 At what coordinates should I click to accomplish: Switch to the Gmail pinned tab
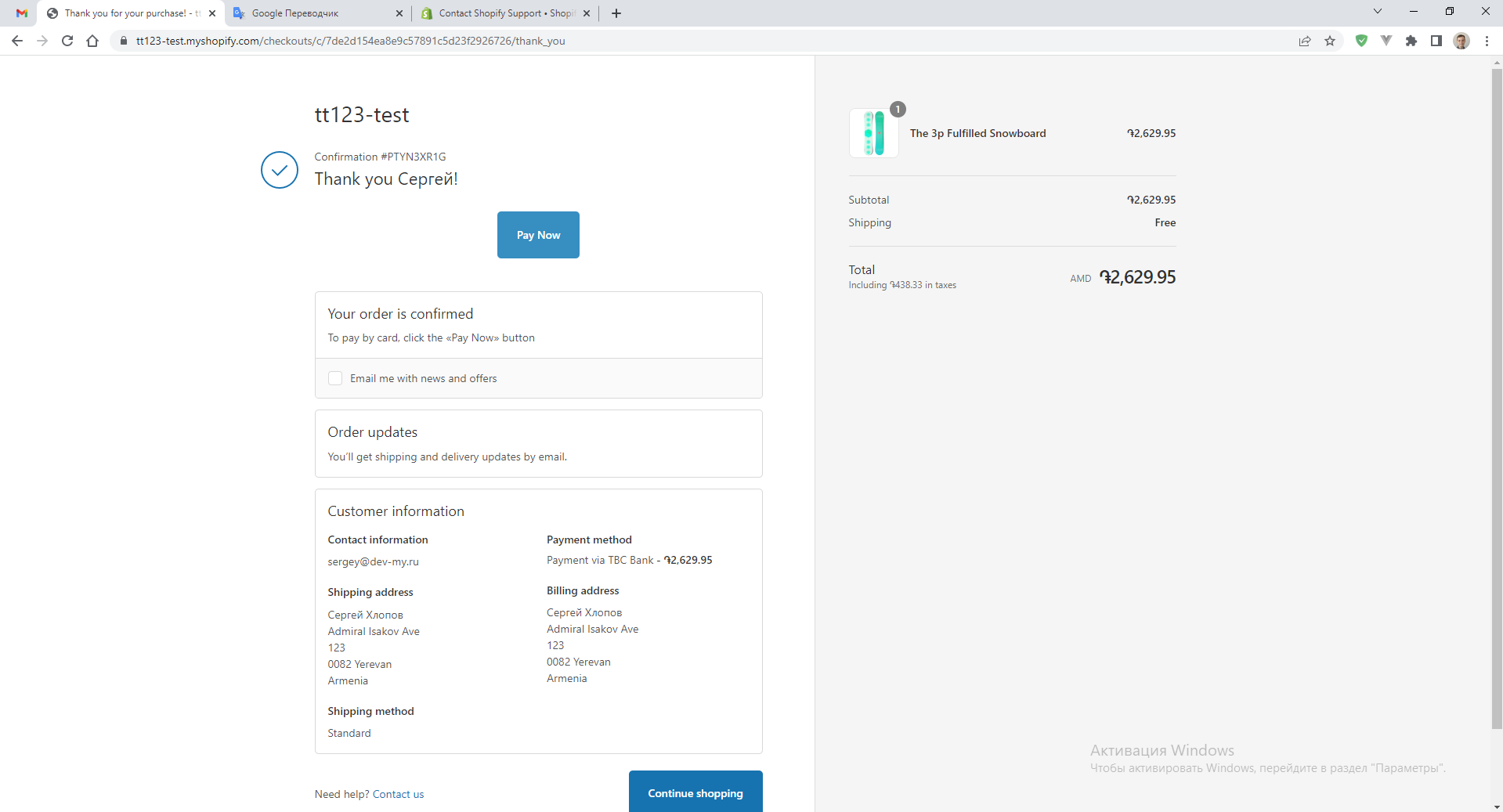(x=22, y=13)
